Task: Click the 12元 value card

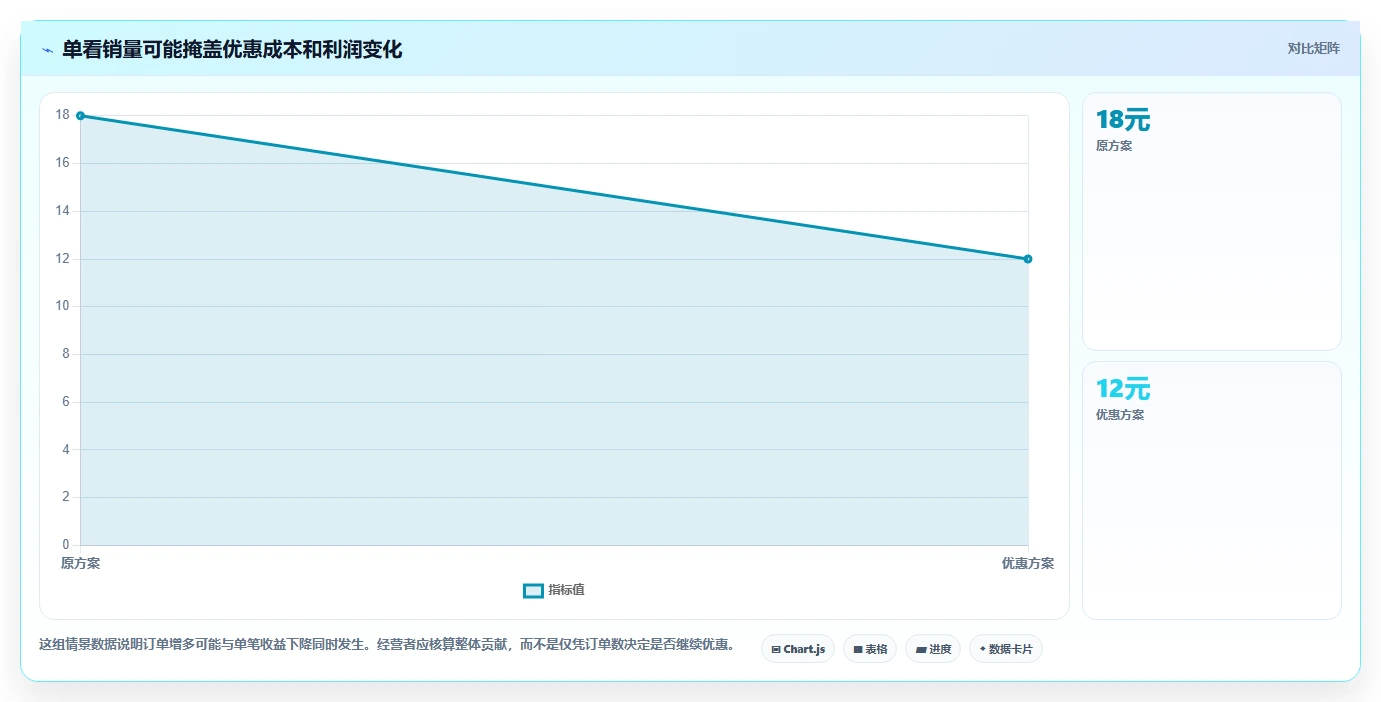Action: (1212, 491)
